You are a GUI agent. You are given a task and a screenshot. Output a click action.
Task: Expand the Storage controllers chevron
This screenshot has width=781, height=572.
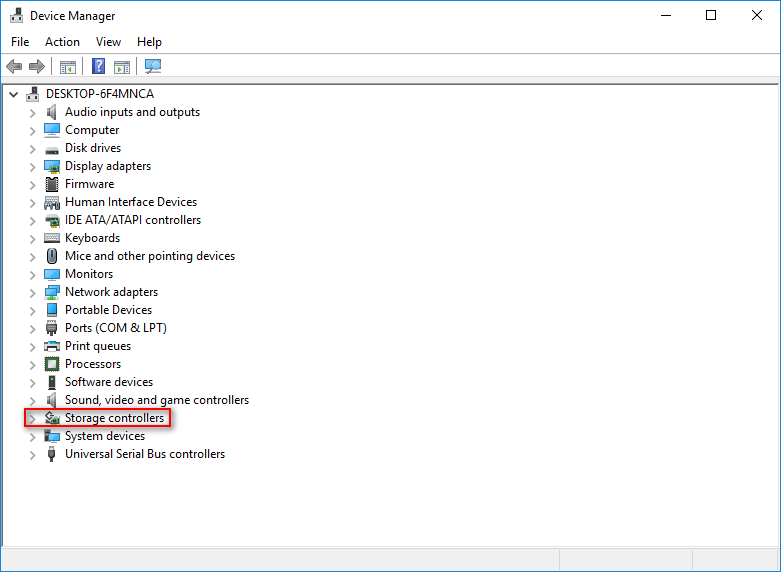coord(32,419)
